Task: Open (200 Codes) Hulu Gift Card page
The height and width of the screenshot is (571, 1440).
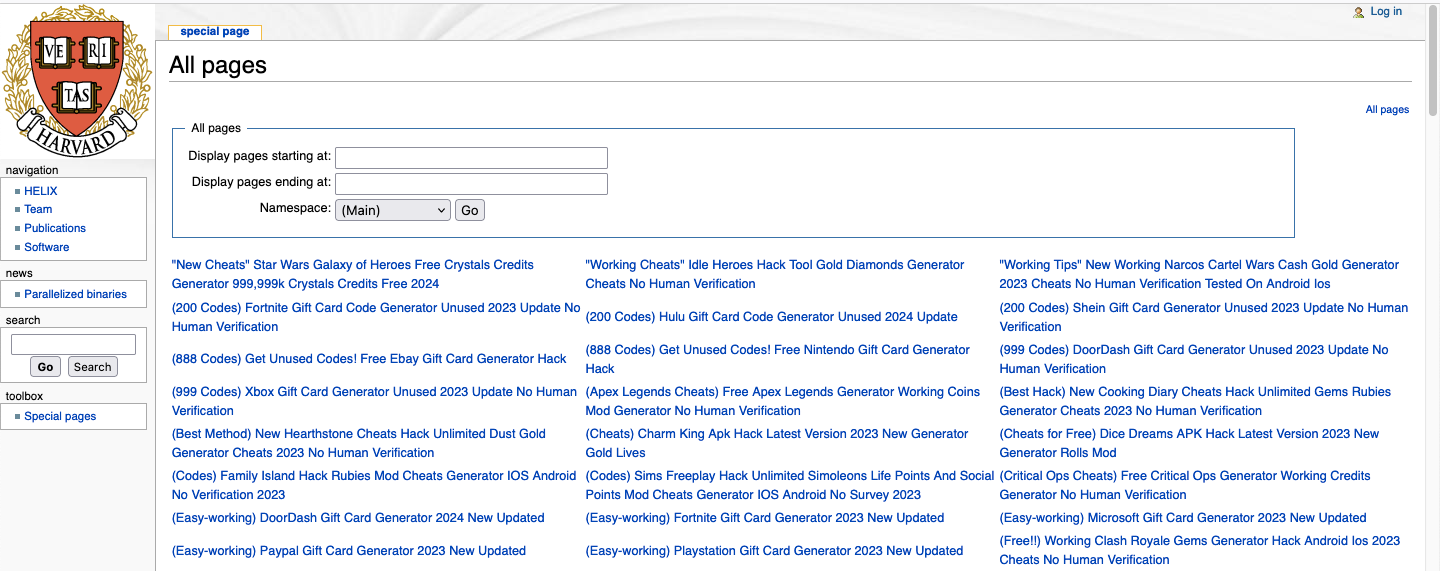Action: (x=771, y=317)
